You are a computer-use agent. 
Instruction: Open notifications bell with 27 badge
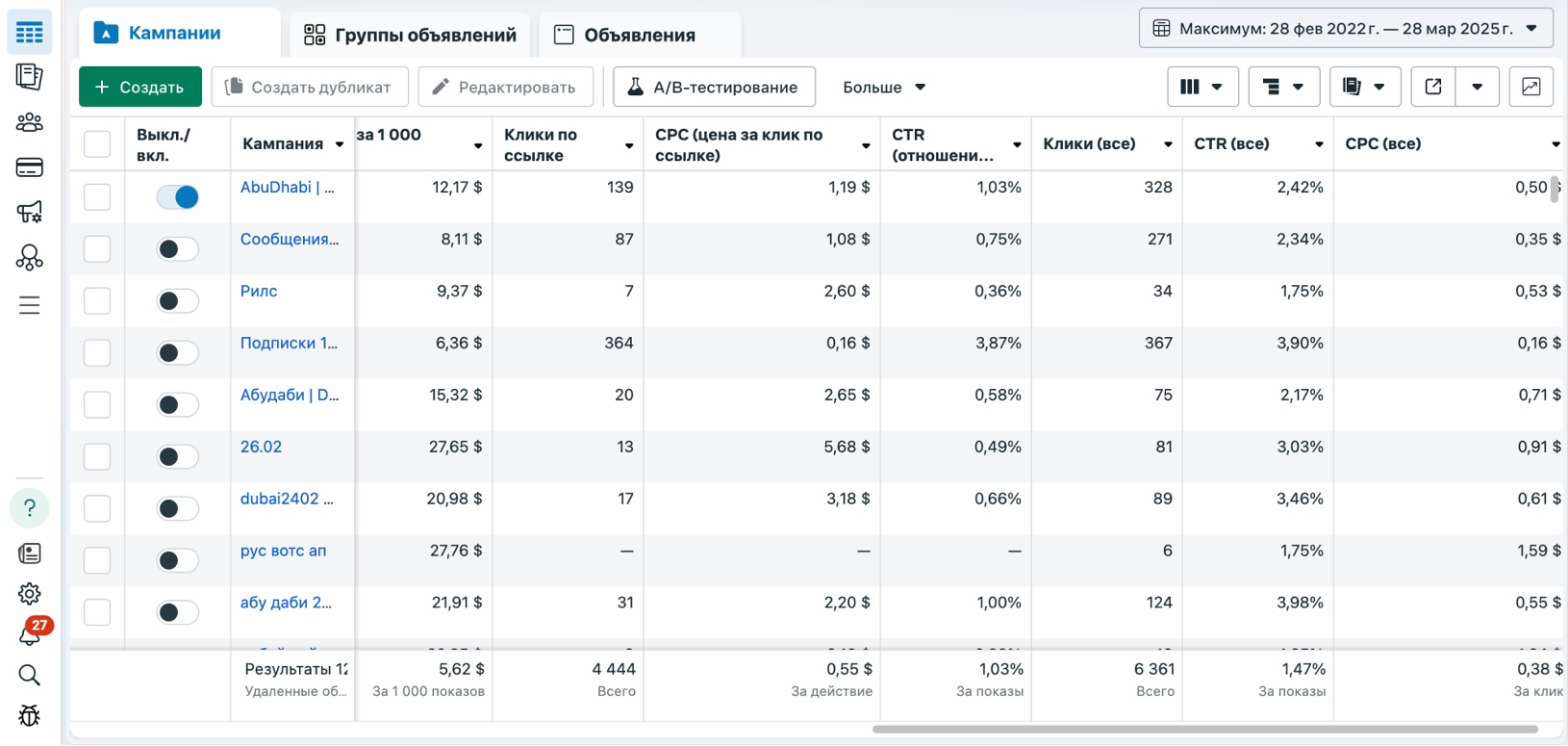point(31,632)
